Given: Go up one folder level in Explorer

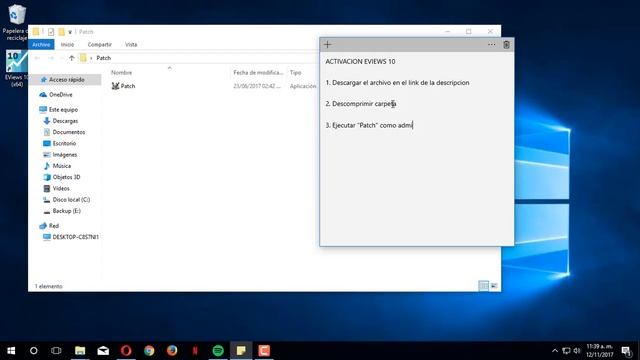Looking at the screenshot, I should click(72, 58).
